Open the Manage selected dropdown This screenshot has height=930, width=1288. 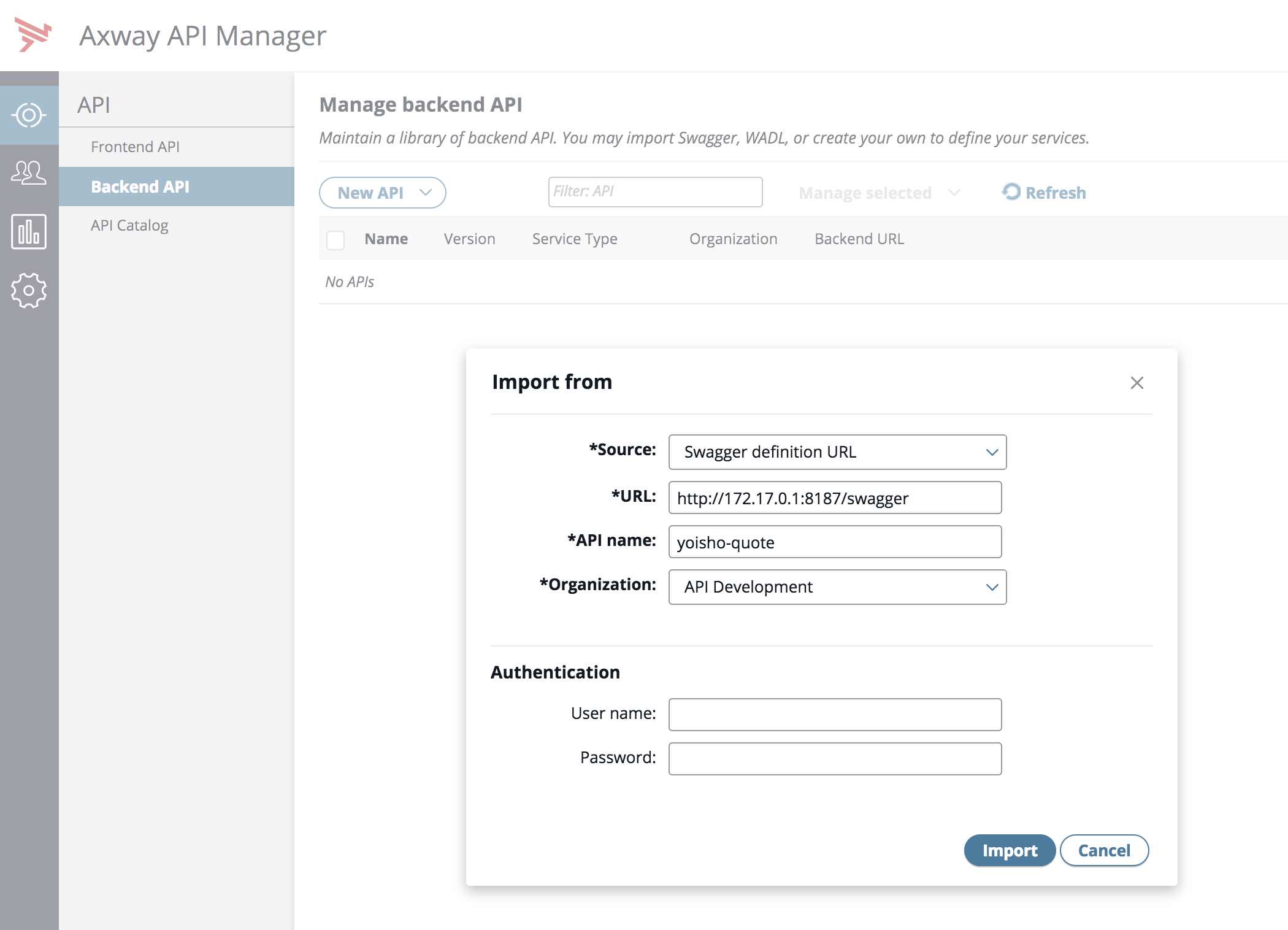(879, 193)
